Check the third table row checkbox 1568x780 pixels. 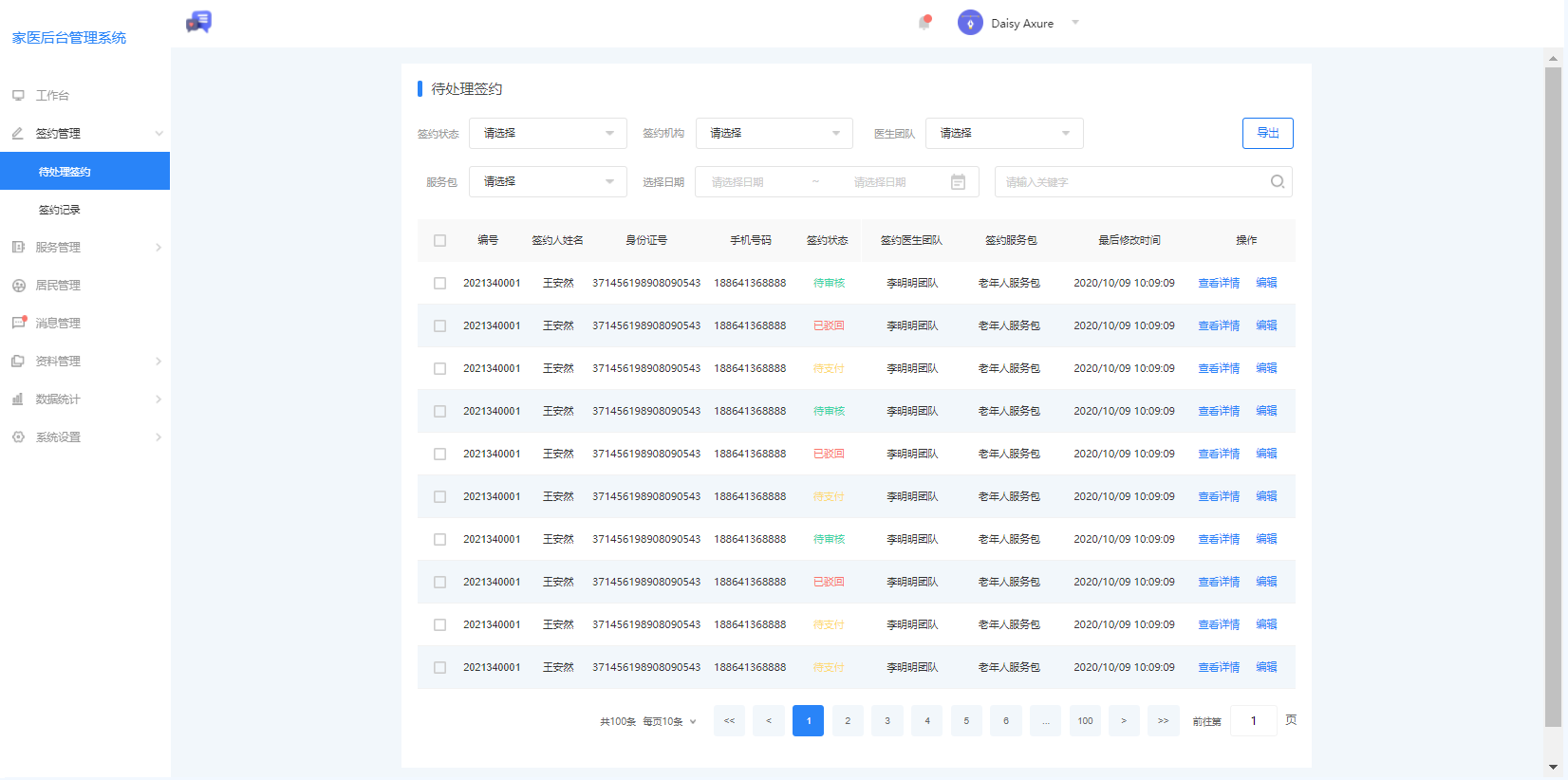click(439, 368)
